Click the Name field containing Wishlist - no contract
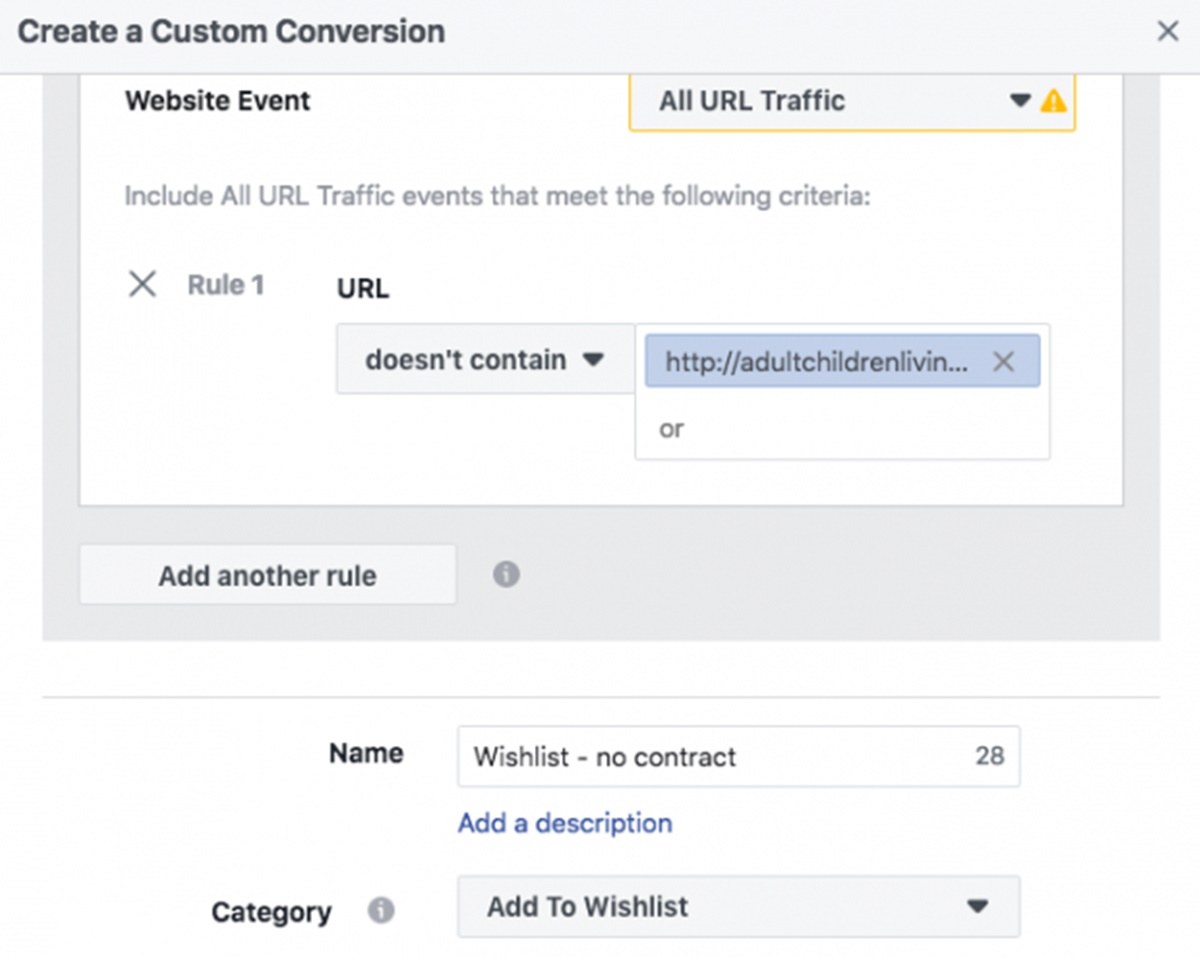Screen dimensions: 1200x958 [x=700, y=756]
